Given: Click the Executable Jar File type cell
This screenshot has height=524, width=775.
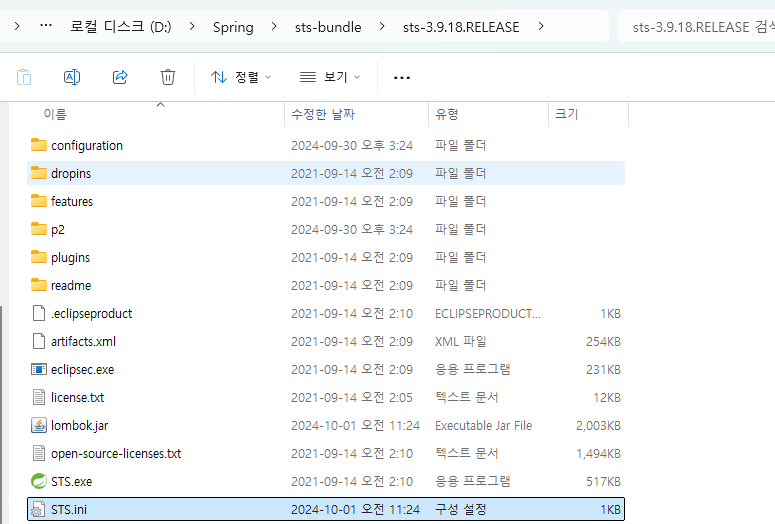Looking at the screenshot, I should pyautogui.click(x=483, y=426).
